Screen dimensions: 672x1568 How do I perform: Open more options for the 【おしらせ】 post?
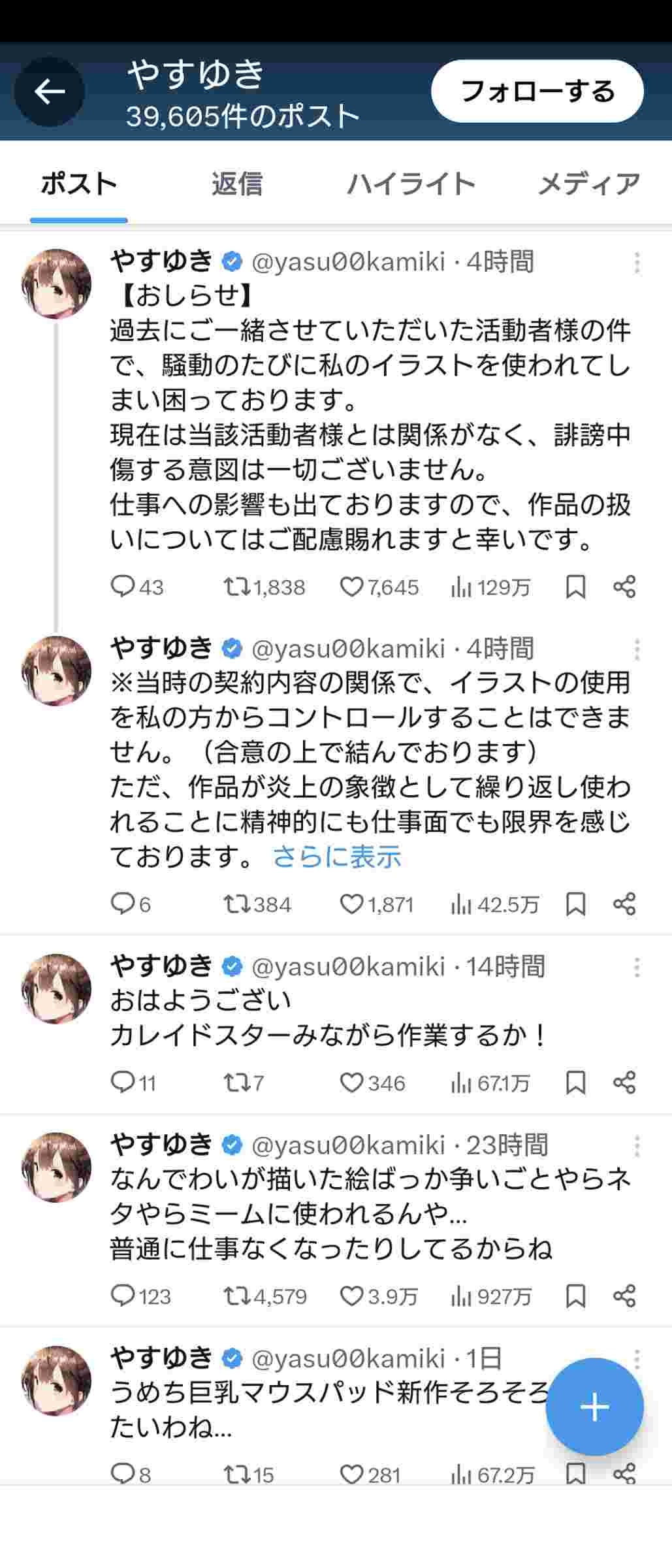click(637, 263)
